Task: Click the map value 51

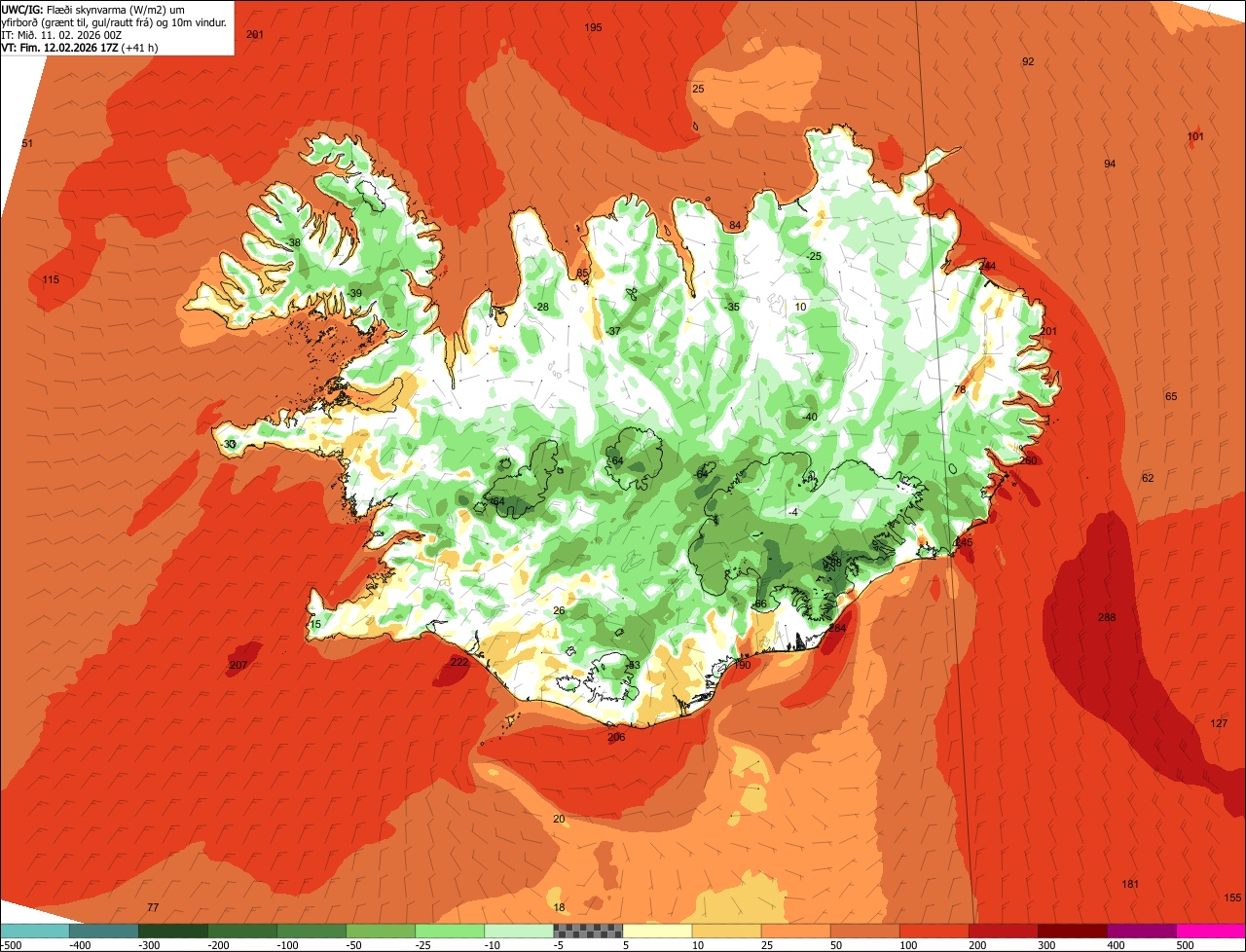Action: (x=27, y=144)
